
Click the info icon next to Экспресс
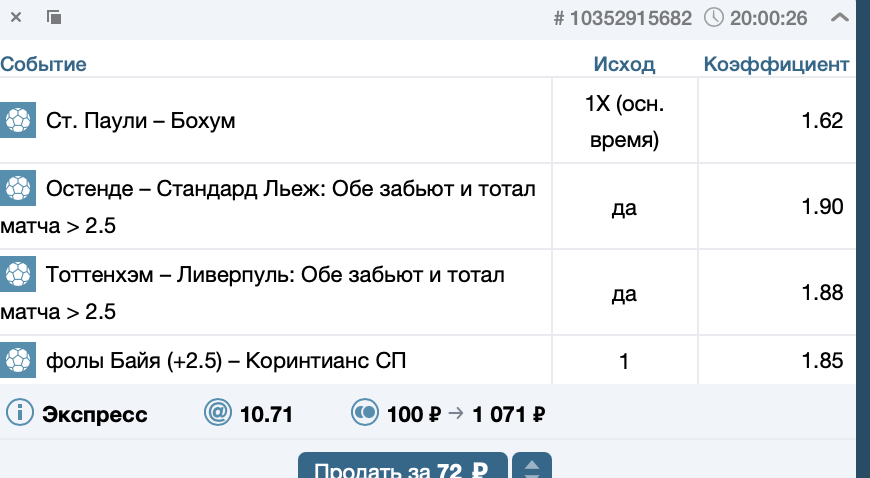(x=19, y=413)
